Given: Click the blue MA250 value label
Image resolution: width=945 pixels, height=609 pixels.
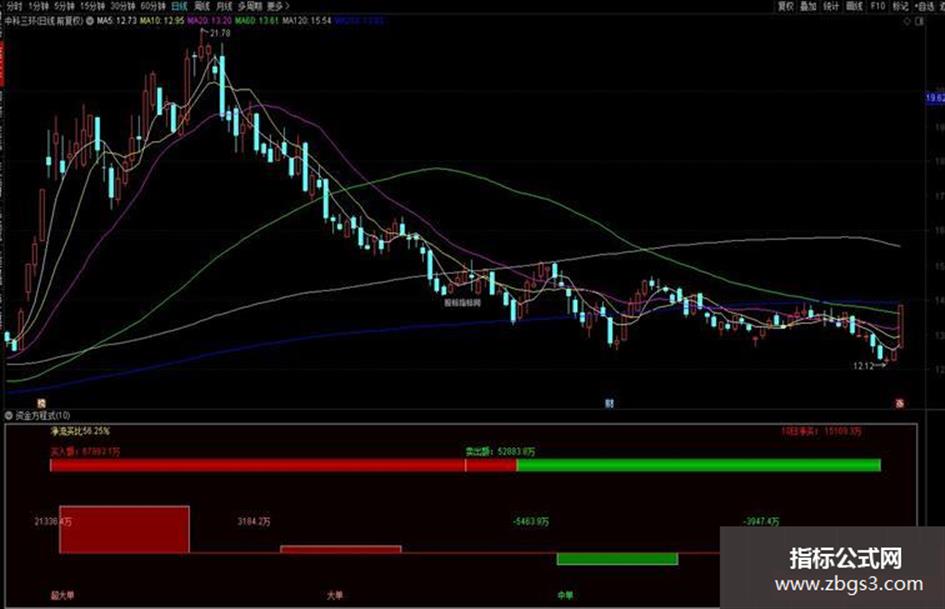Looking at the screenshot, I should tap(359, 21).
